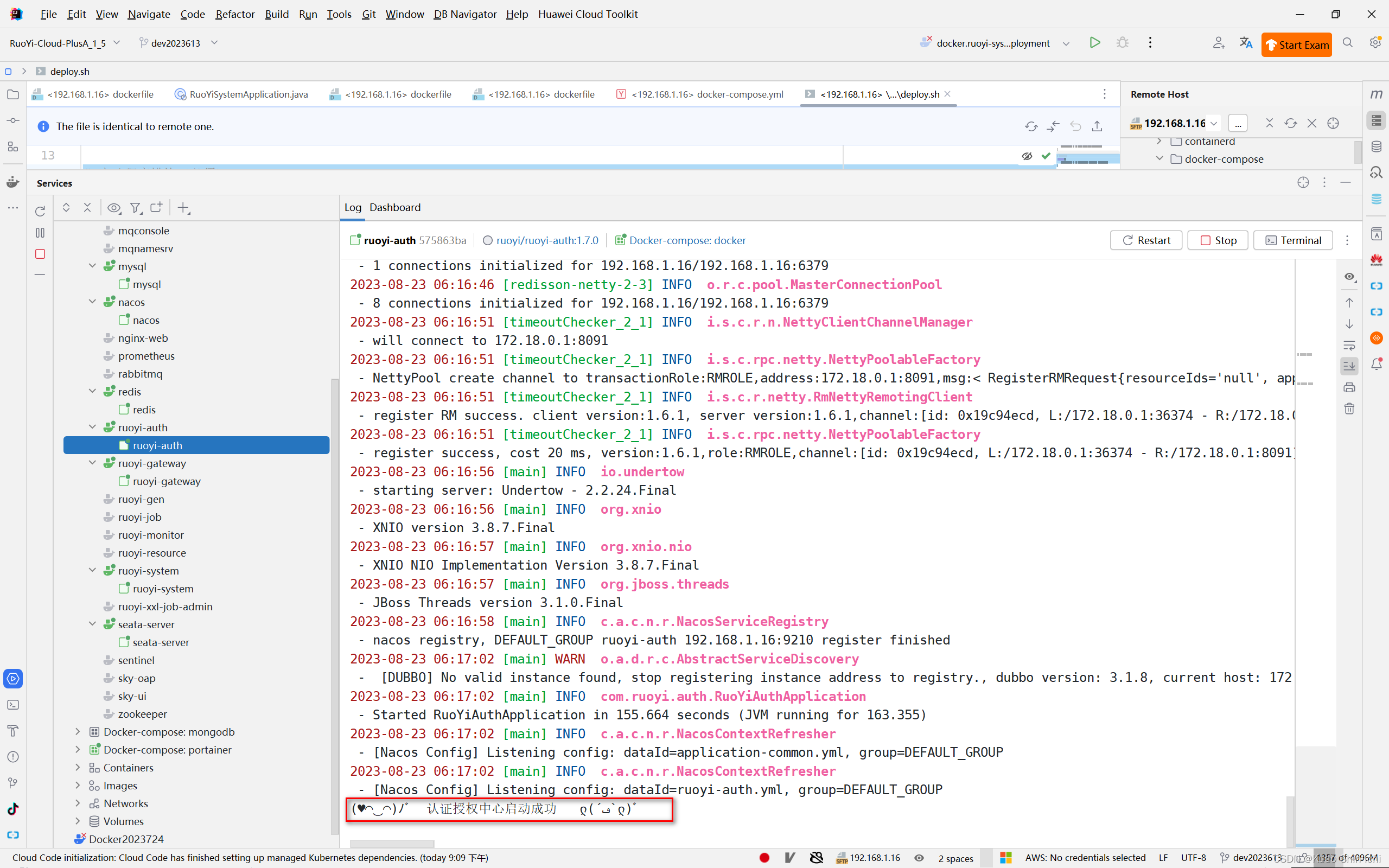Open Terminal for ruoyi-auth container
The height and width of the screenshot is (868, 1389).
1293,240
